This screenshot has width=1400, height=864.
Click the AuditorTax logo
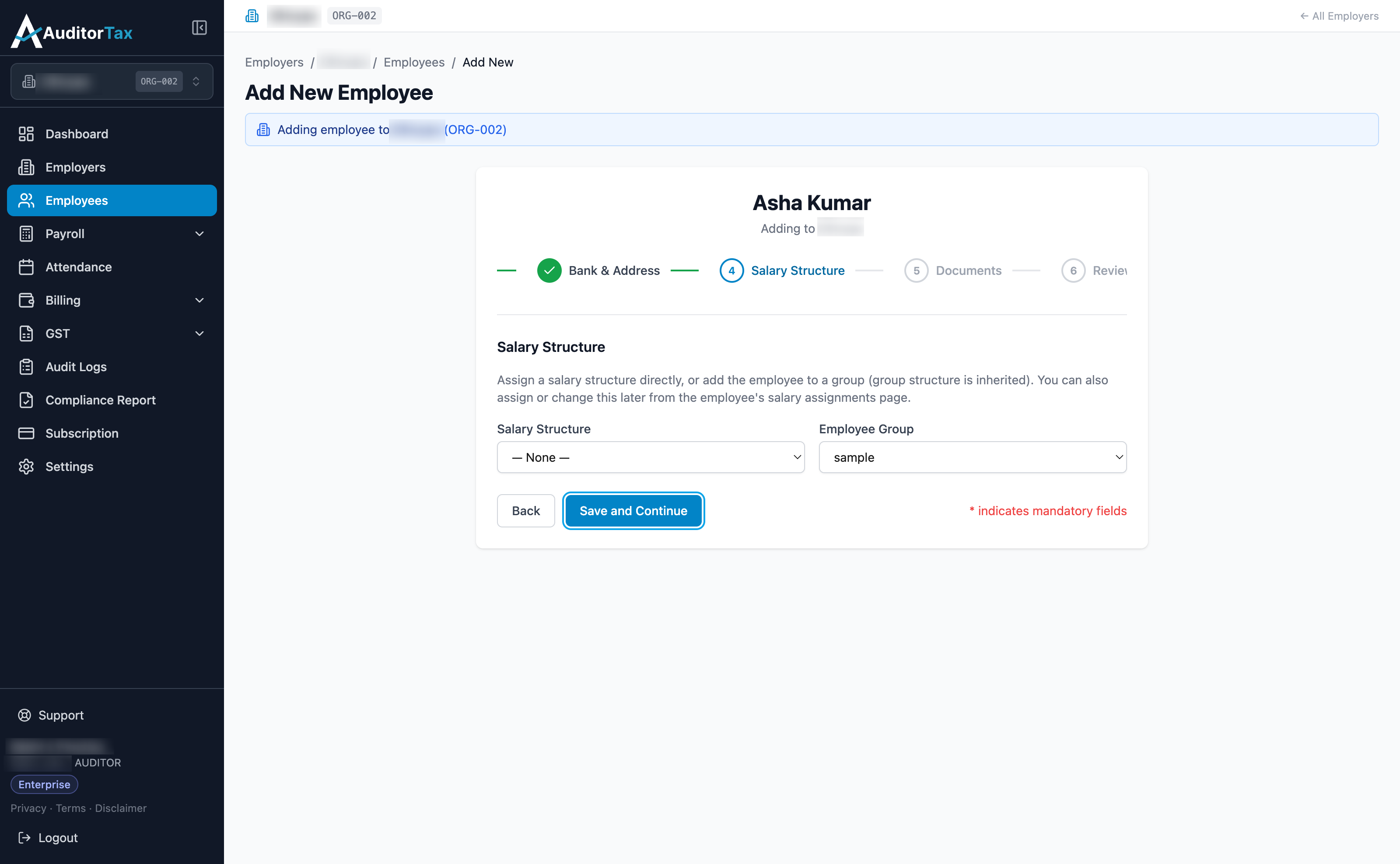71,32
